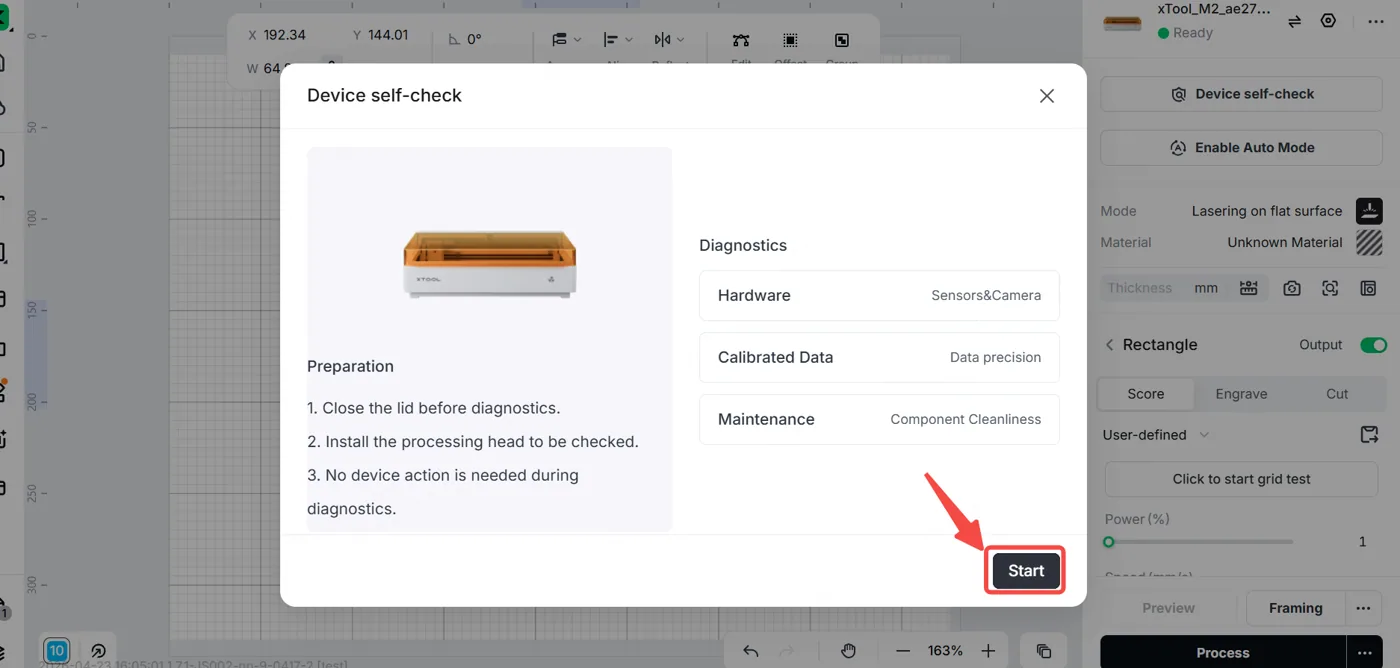1400x668 pixels.
Task: Go back using Rectangle chevron arrow
Action: pos(1109,345)
